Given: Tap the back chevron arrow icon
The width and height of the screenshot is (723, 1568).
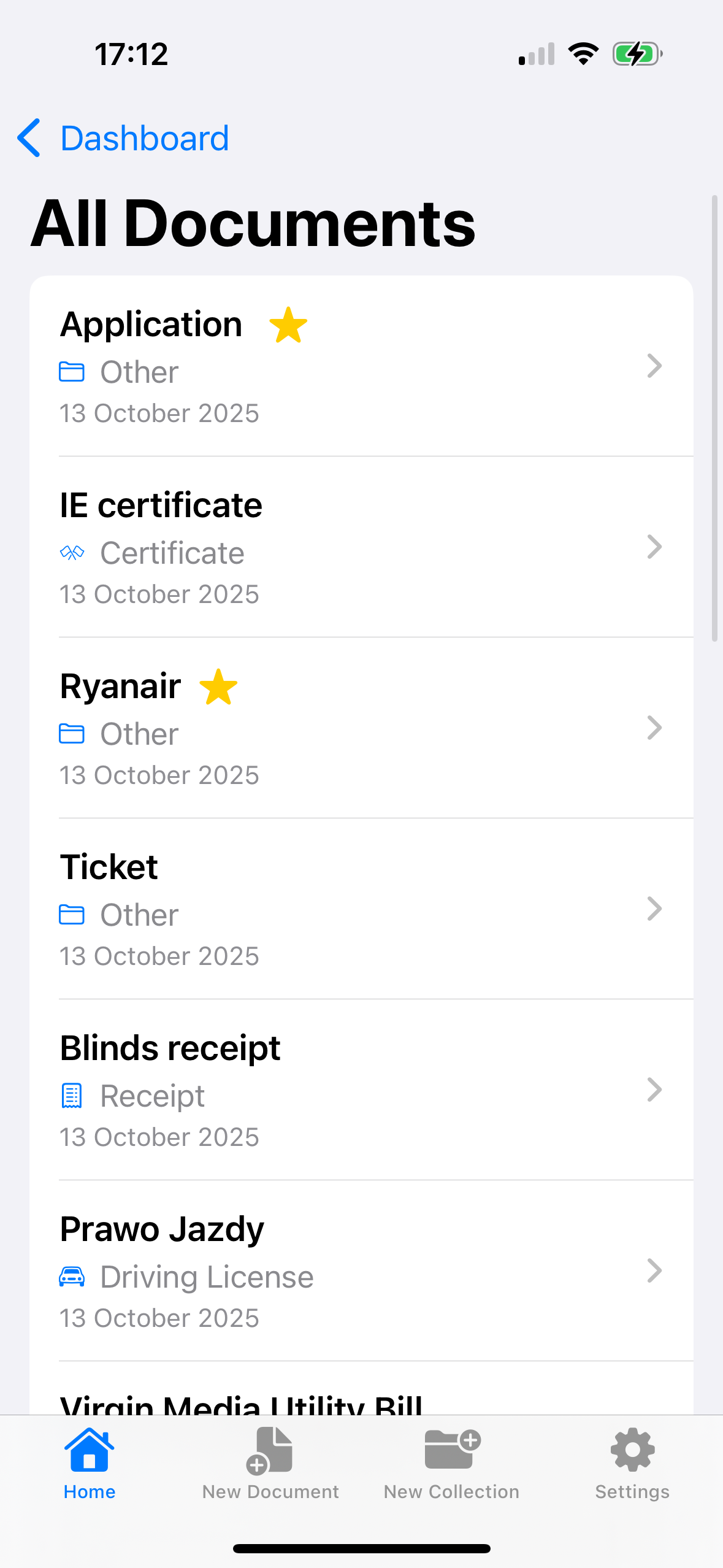Looking at the screenshot, I should point(29,138).
